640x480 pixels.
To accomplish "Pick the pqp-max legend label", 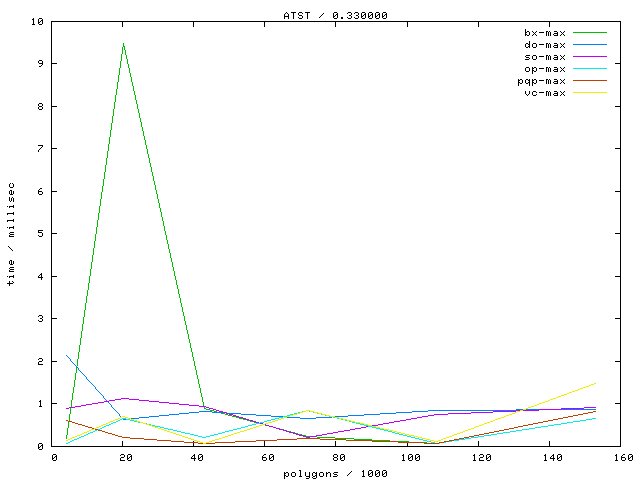I will (x=542, y=81).
